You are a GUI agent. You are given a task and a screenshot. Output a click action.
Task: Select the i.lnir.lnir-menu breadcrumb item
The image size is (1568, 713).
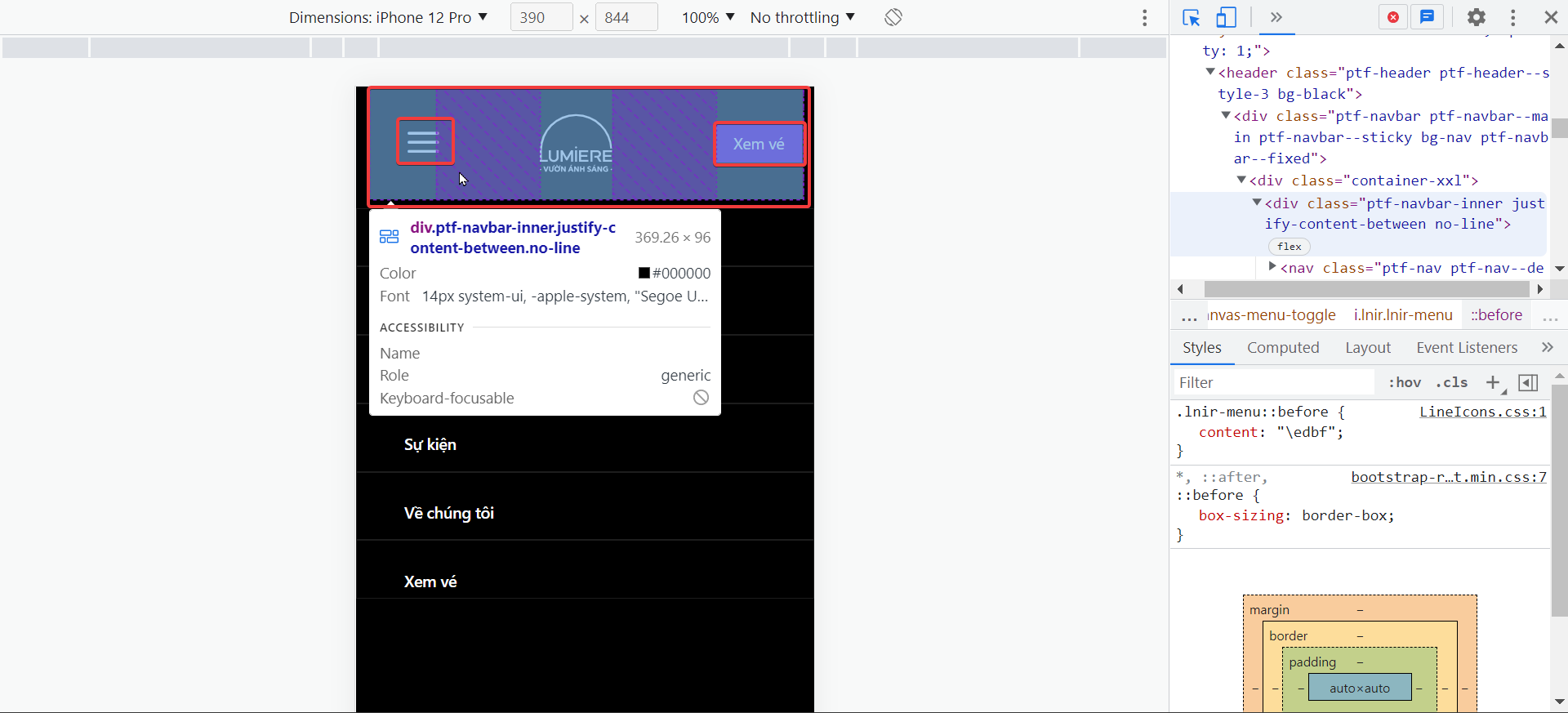1403,315
